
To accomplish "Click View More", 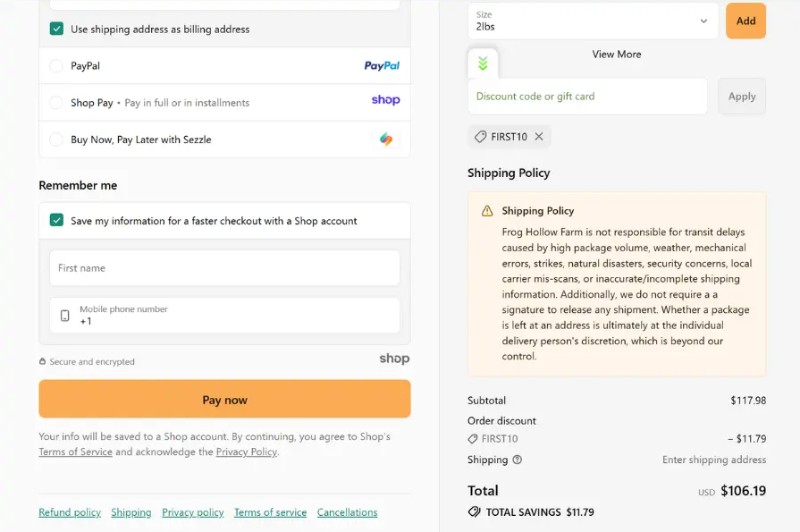I will 616,54.
